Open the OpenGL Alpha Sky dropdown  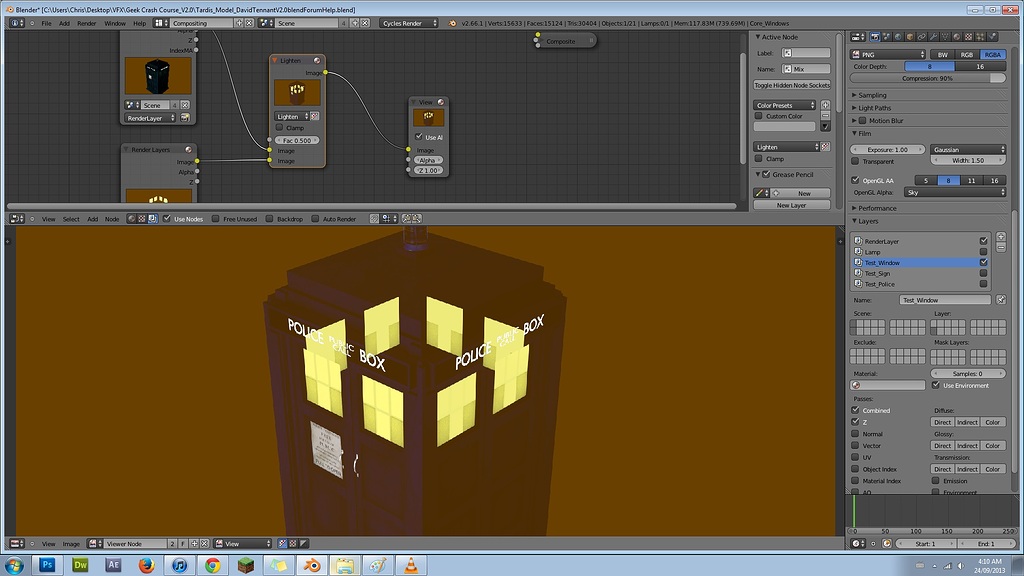click(955, 192)
